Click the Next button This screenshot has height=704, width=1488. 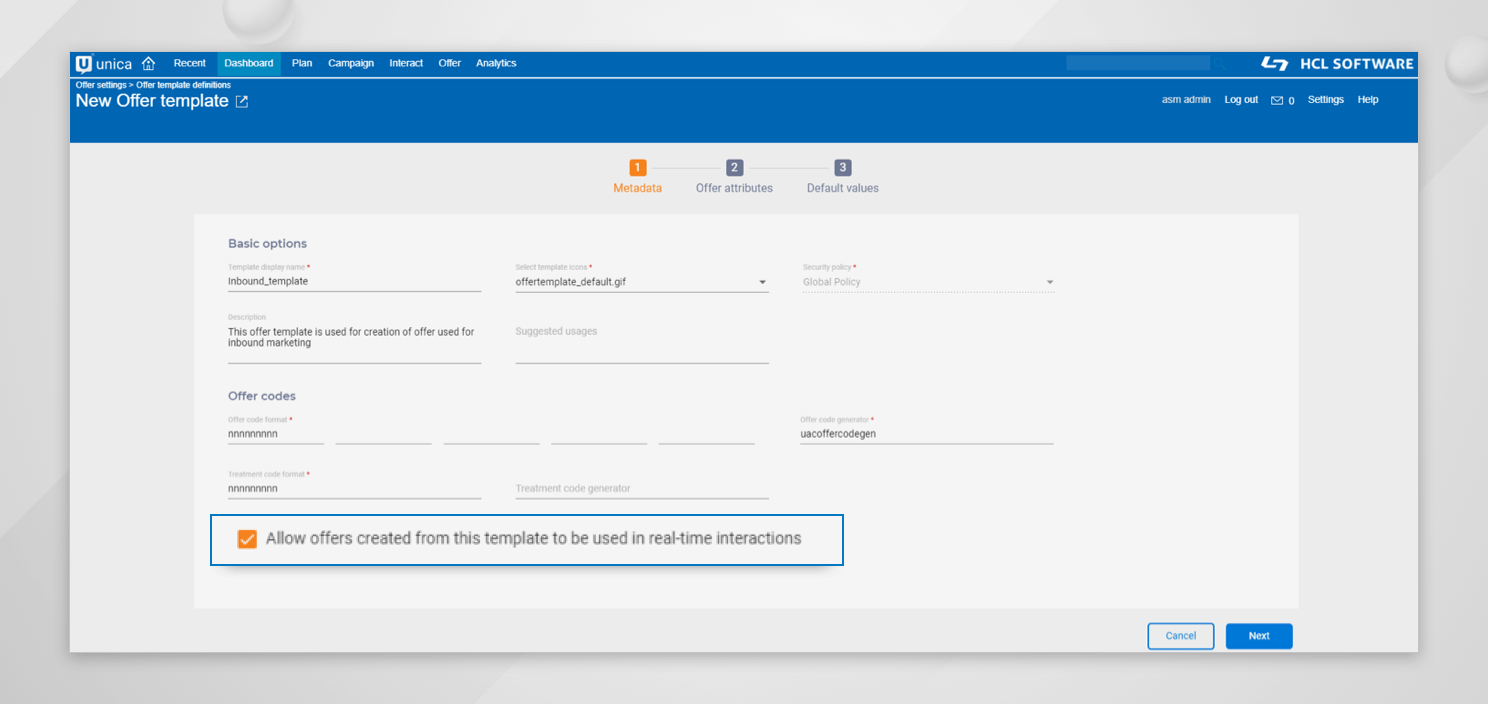click(1258, 636)
